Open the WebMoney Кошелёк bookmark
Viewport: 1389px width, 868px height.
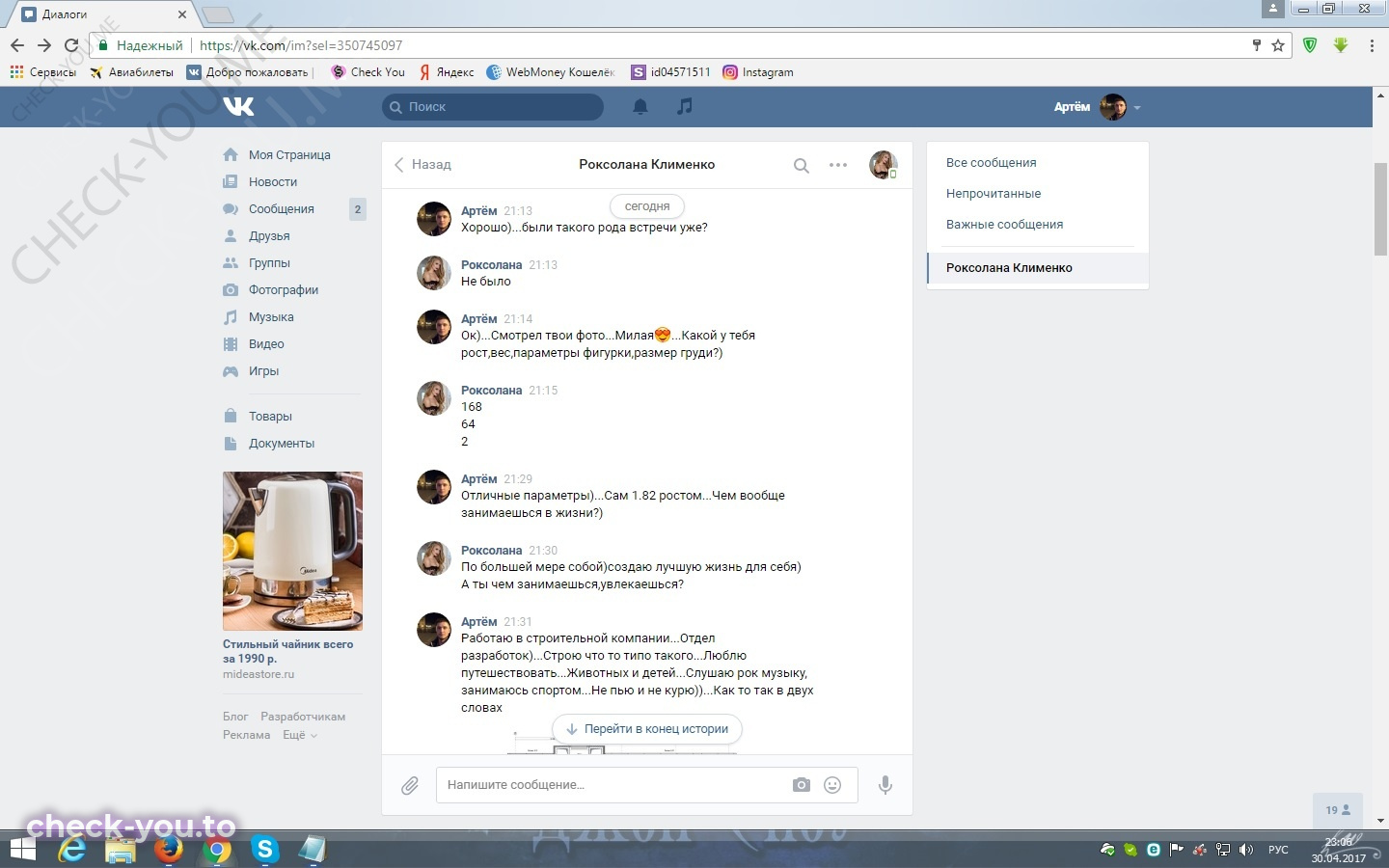tap(551, 72)
